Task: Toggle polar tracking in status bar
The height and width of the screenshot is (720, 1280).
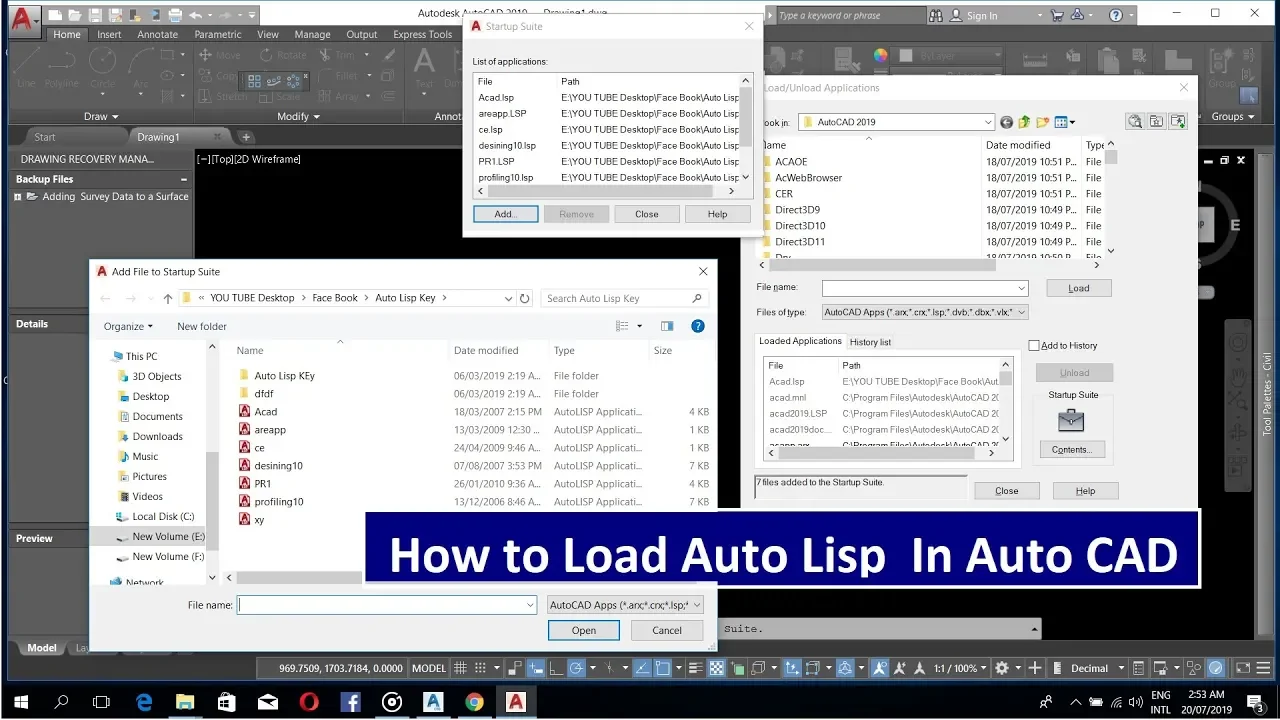Action: pyautogui.click(x=577, y=668)
